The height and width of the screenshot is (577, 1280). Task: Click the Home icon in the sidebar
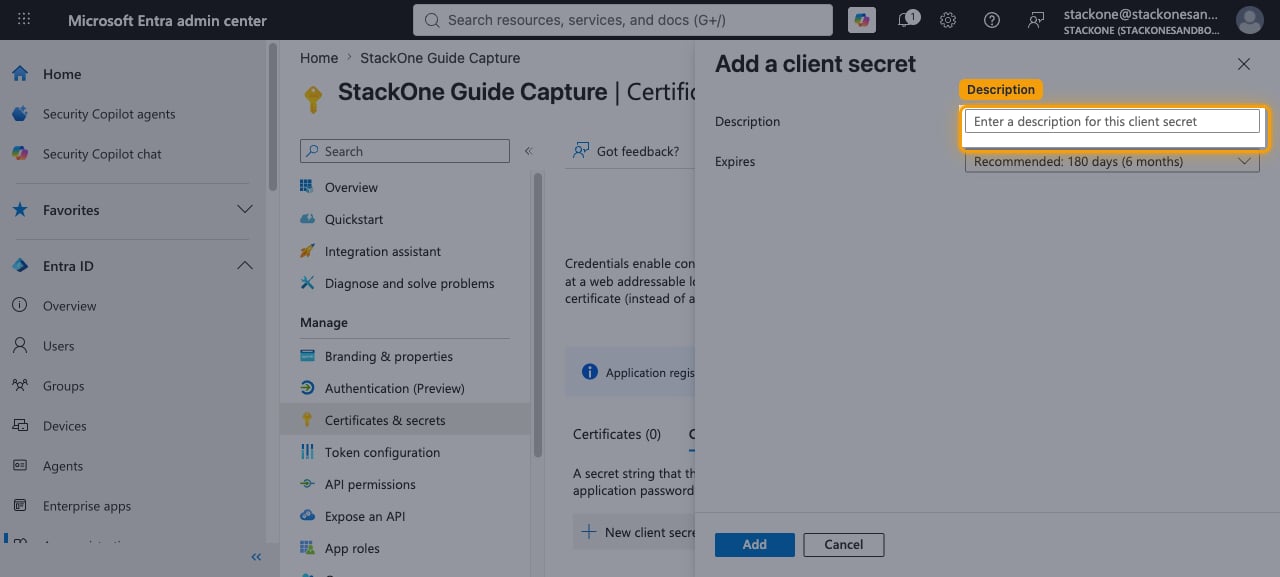pyautogui.click(x=19, y=74)
